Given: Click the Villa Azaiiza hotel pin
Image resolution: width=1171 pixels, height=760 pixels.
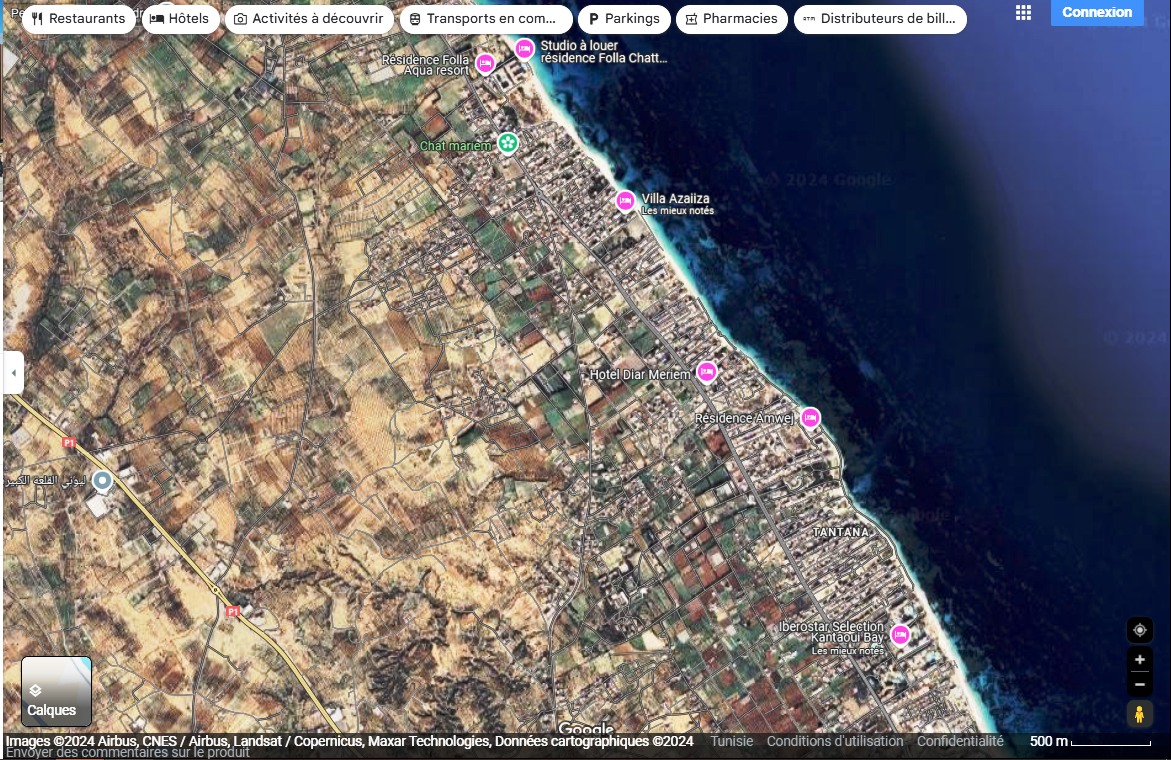Looking at the screenshot, I should point(625,201).
